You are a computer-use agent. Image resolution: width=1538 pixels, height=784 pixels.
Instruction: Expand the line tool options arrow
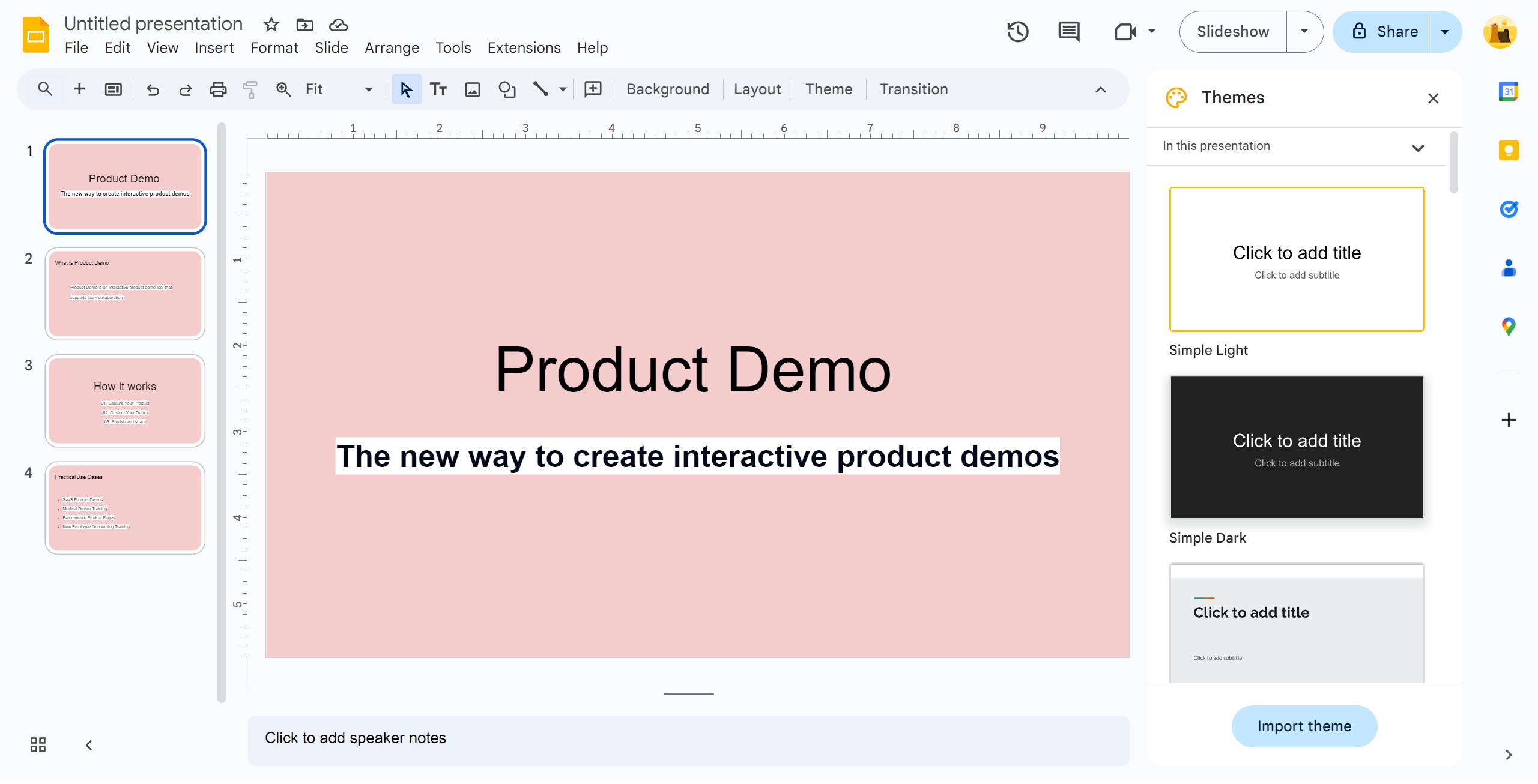click(x=562, y=89)
